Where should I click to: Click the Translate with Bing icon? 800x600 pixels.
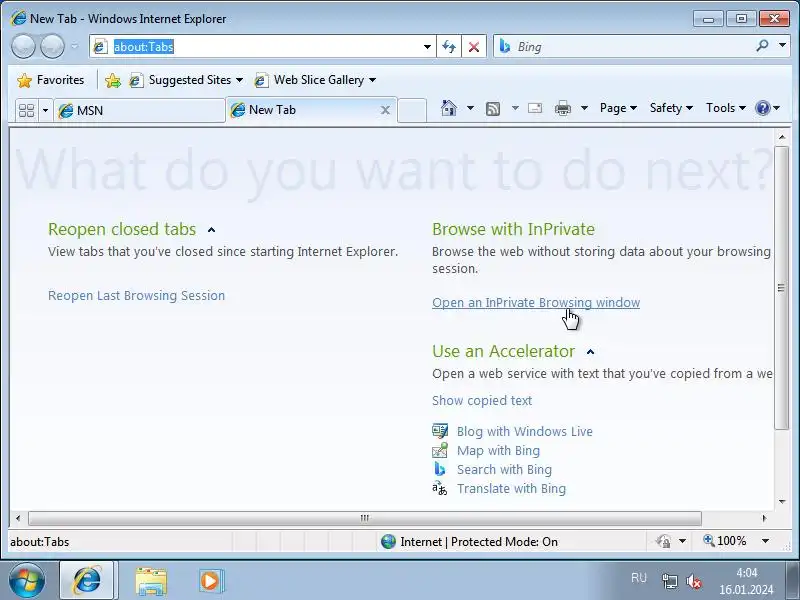440,488
